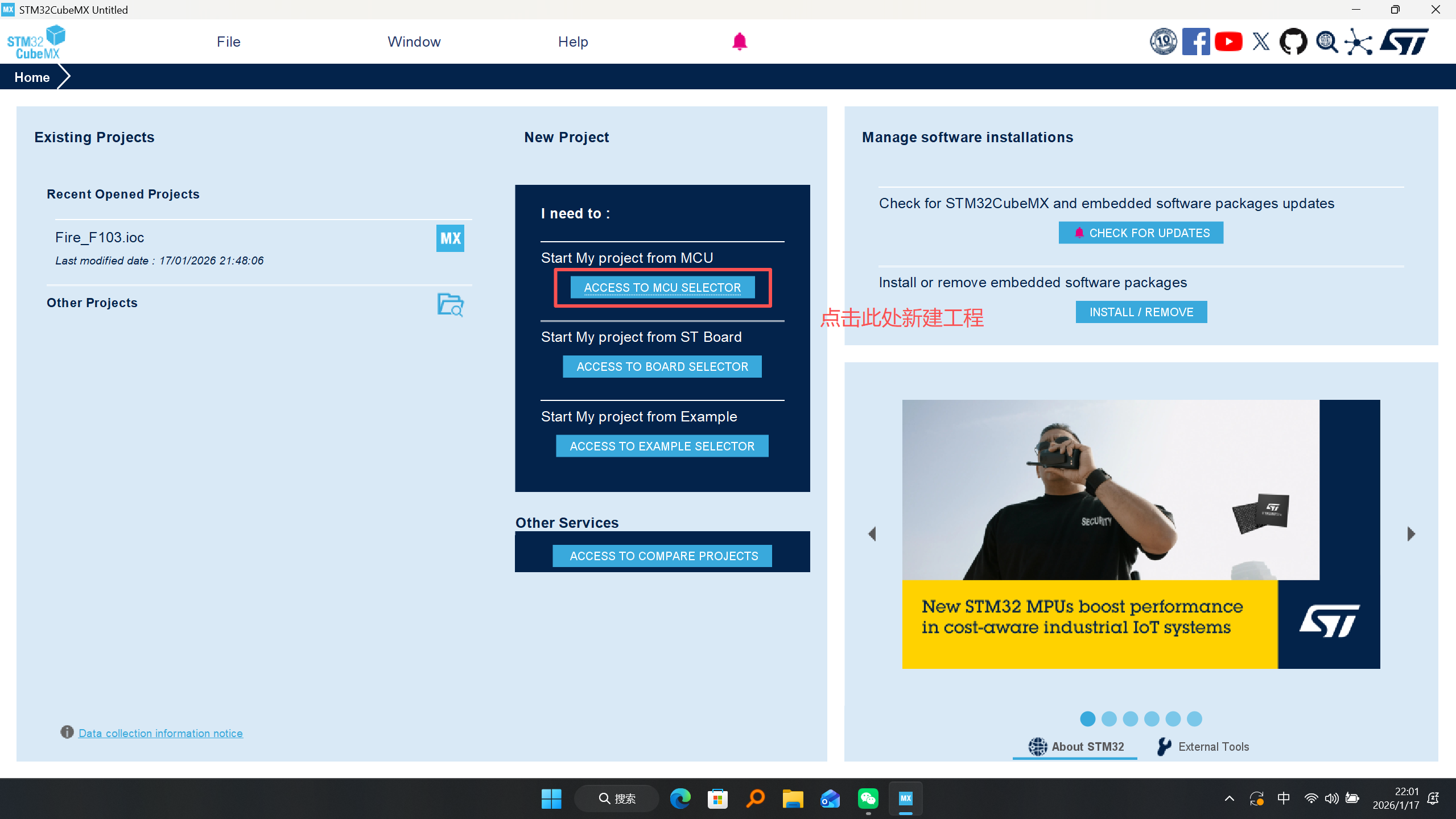Show next banner with right arrow
The height and width of the screenshot is (819, 1456).
[x=1410, y=533]
